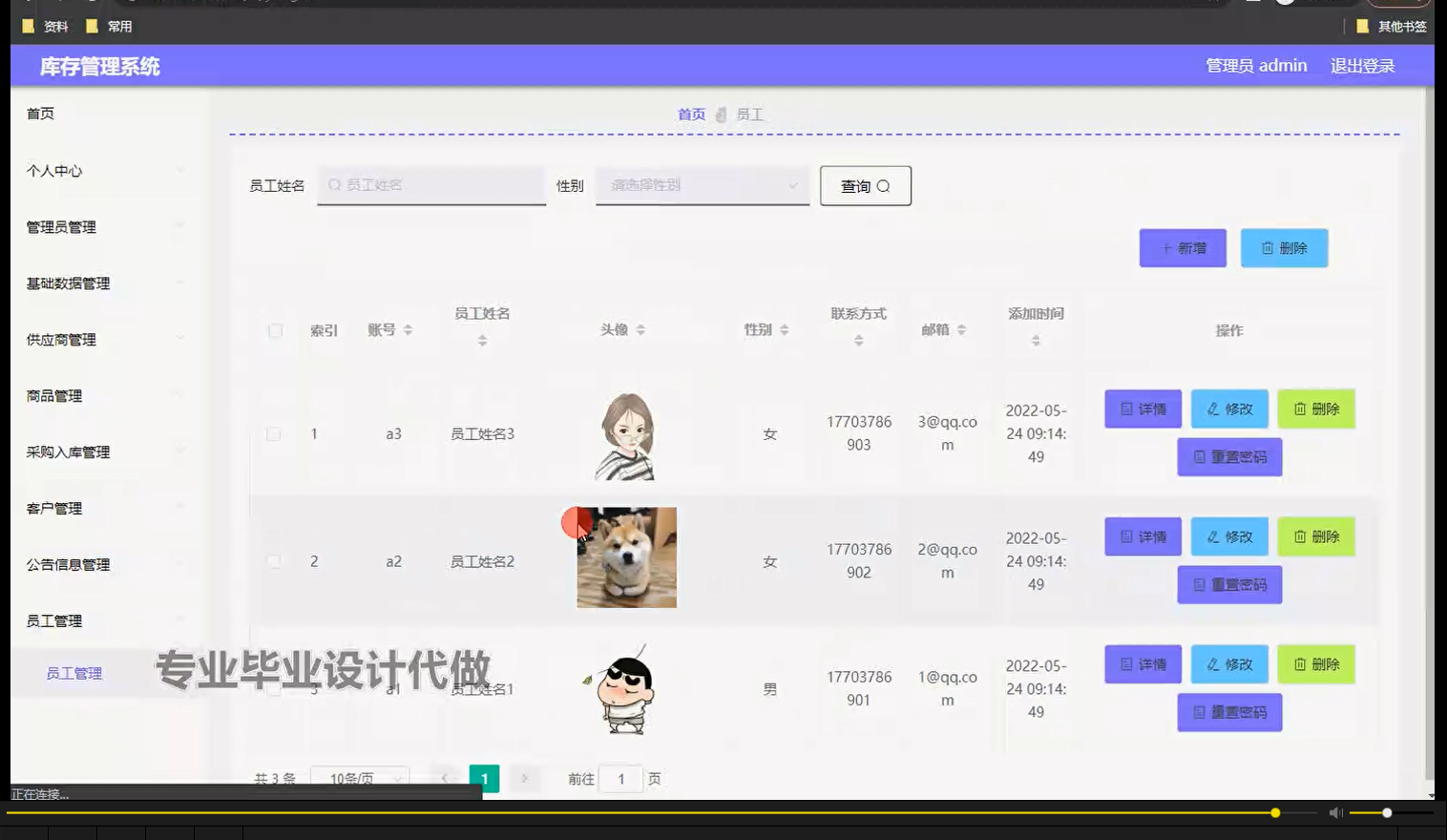This screenshot has width=1447, height=840.
Task: Select 商品管理 in the sidebar menu
Action: pyautogui.click(x=54, y=395)
